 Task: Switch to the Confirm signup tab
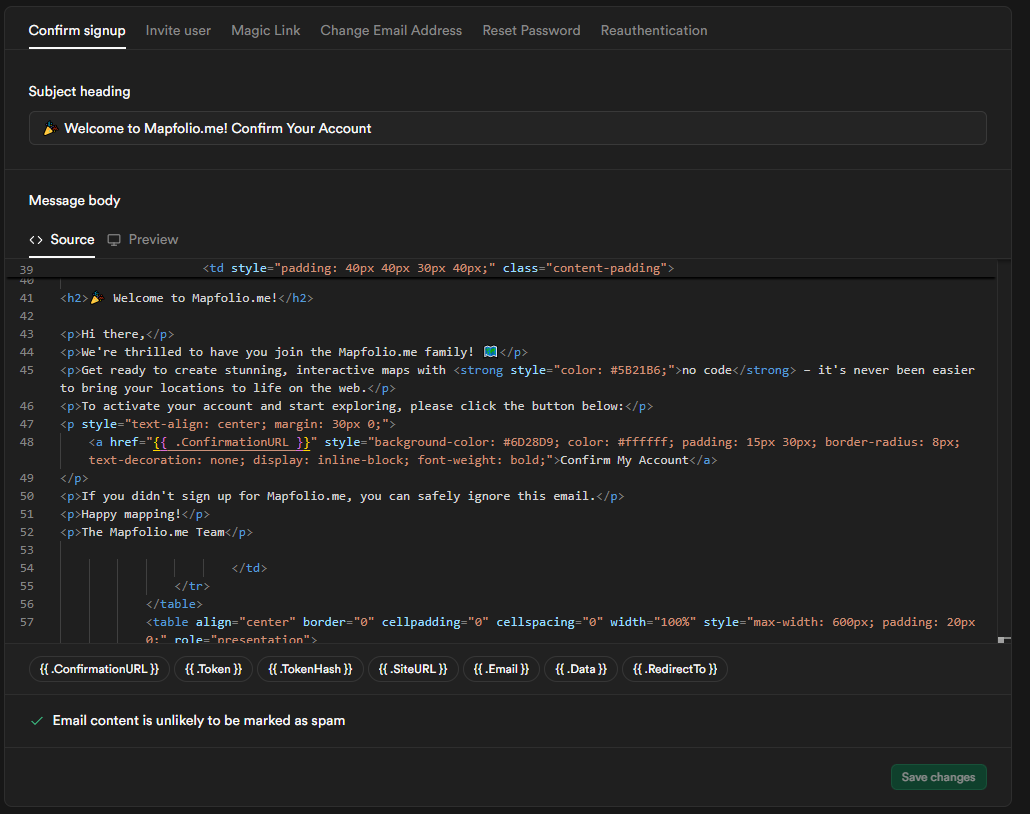coord(77,30)
